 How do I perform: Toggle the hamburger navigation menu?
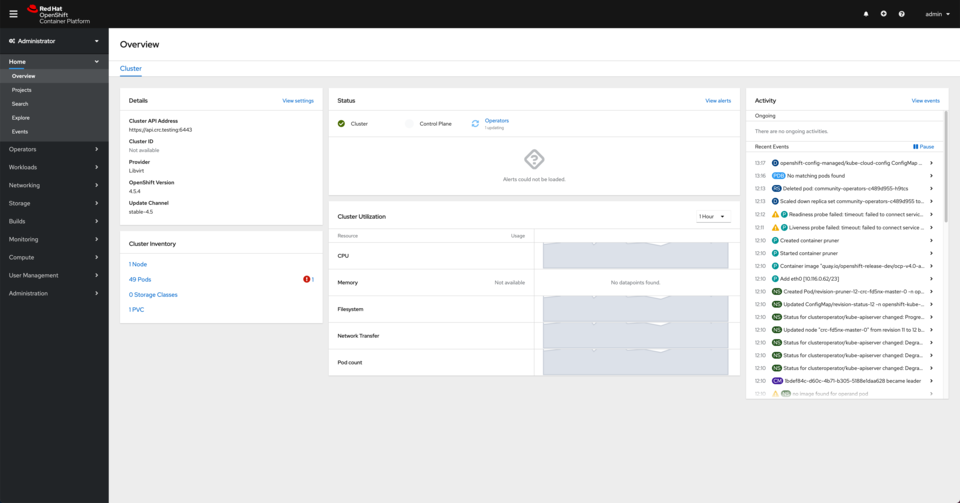coord(13,13)
